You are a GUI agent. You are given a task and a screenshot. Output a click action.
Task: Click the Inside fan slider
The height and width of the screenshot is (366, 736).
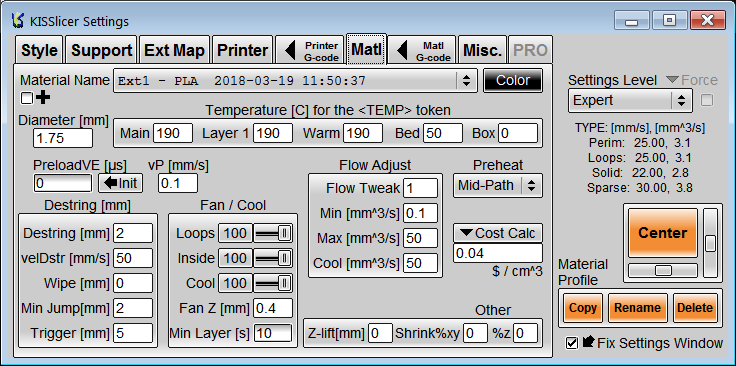[x=273, y=258]
